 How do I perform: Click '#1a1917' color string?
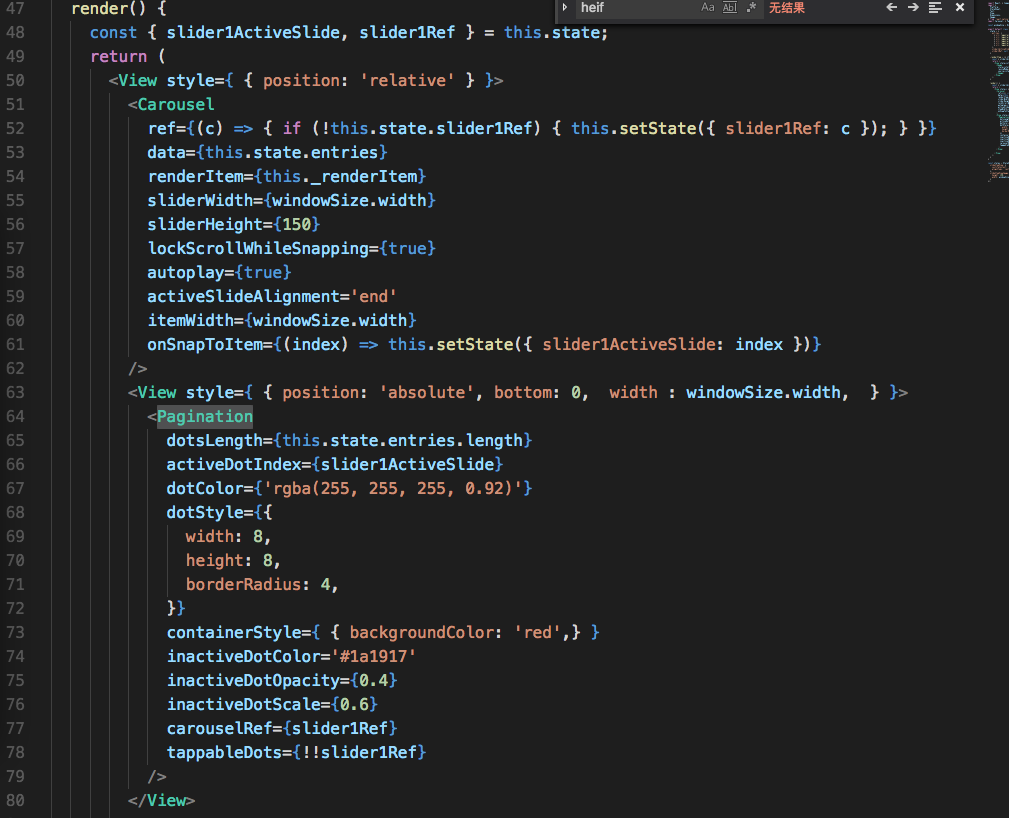373,656
